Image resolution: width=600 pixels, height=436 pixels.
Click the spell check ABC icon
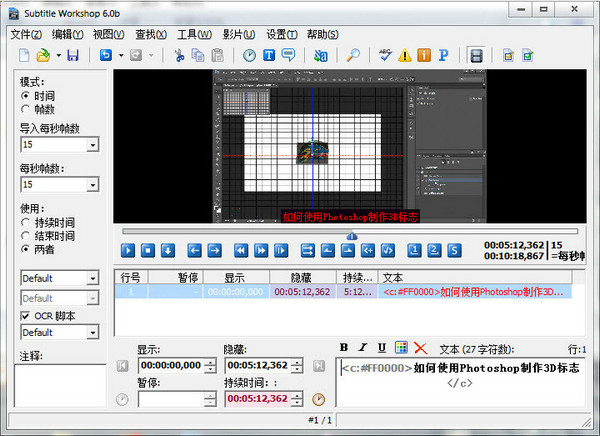pyautogui.click(x=386, y=55)
